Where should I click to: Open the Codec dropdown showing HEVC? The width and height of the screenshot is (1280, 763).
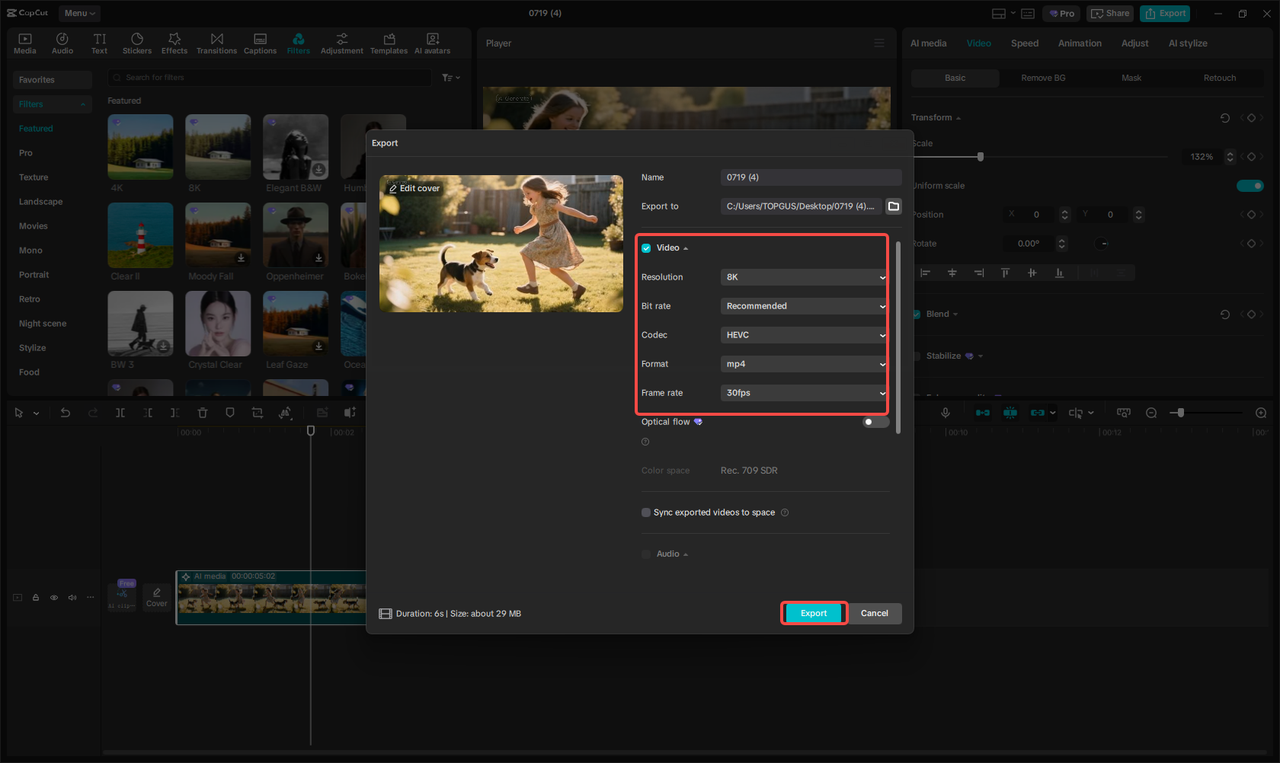pyautogui.click(x=803, y=334)
